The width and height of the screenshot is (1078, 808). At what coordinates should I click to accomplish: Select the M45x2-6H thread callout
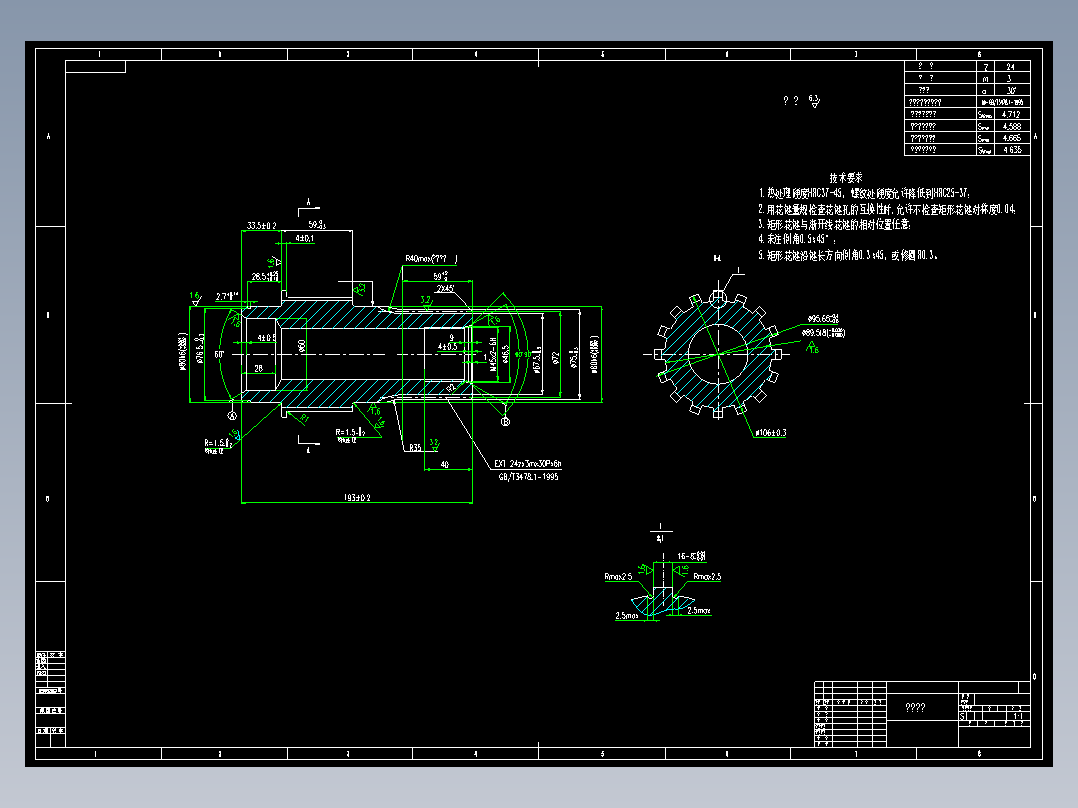[x=493, y=355]
